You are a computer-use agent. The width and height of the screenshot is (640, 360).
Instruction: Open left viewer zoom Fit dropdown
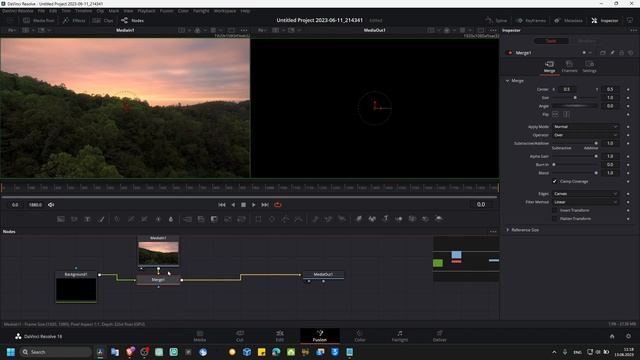tap(11, 30)
